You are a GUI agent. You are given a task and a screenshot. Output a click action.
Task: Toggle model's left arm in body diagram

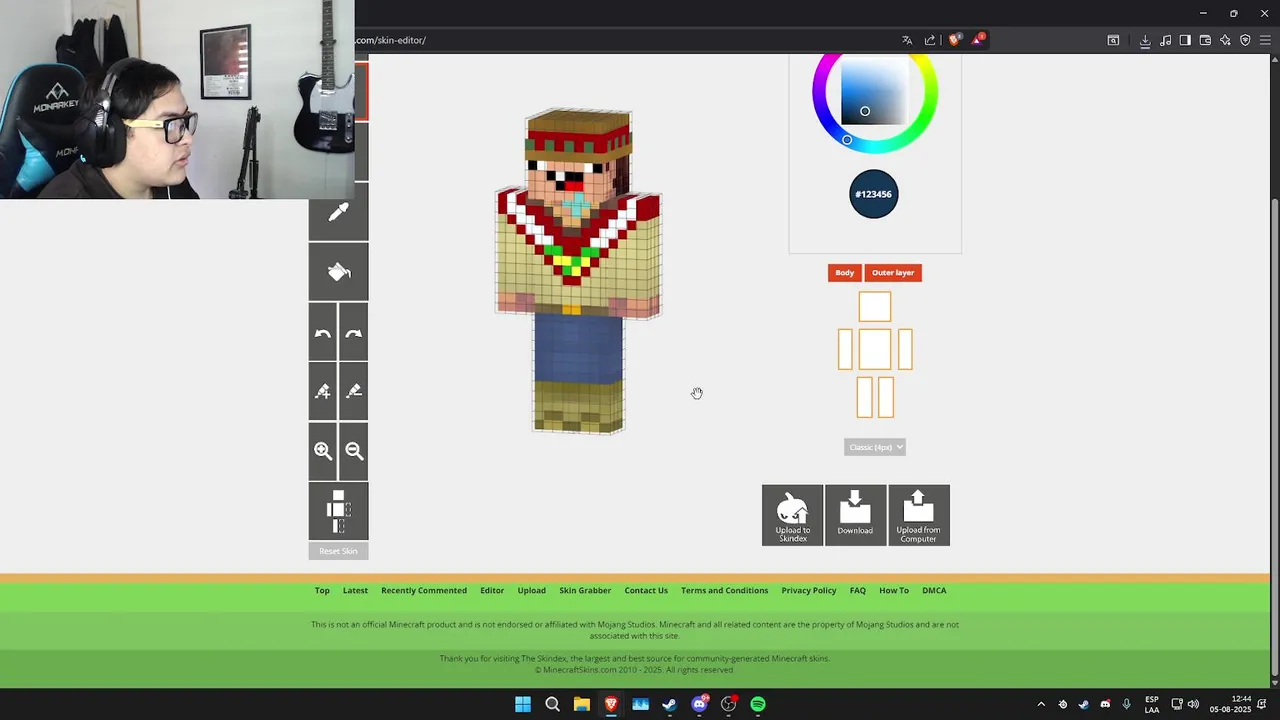(905, 350)
